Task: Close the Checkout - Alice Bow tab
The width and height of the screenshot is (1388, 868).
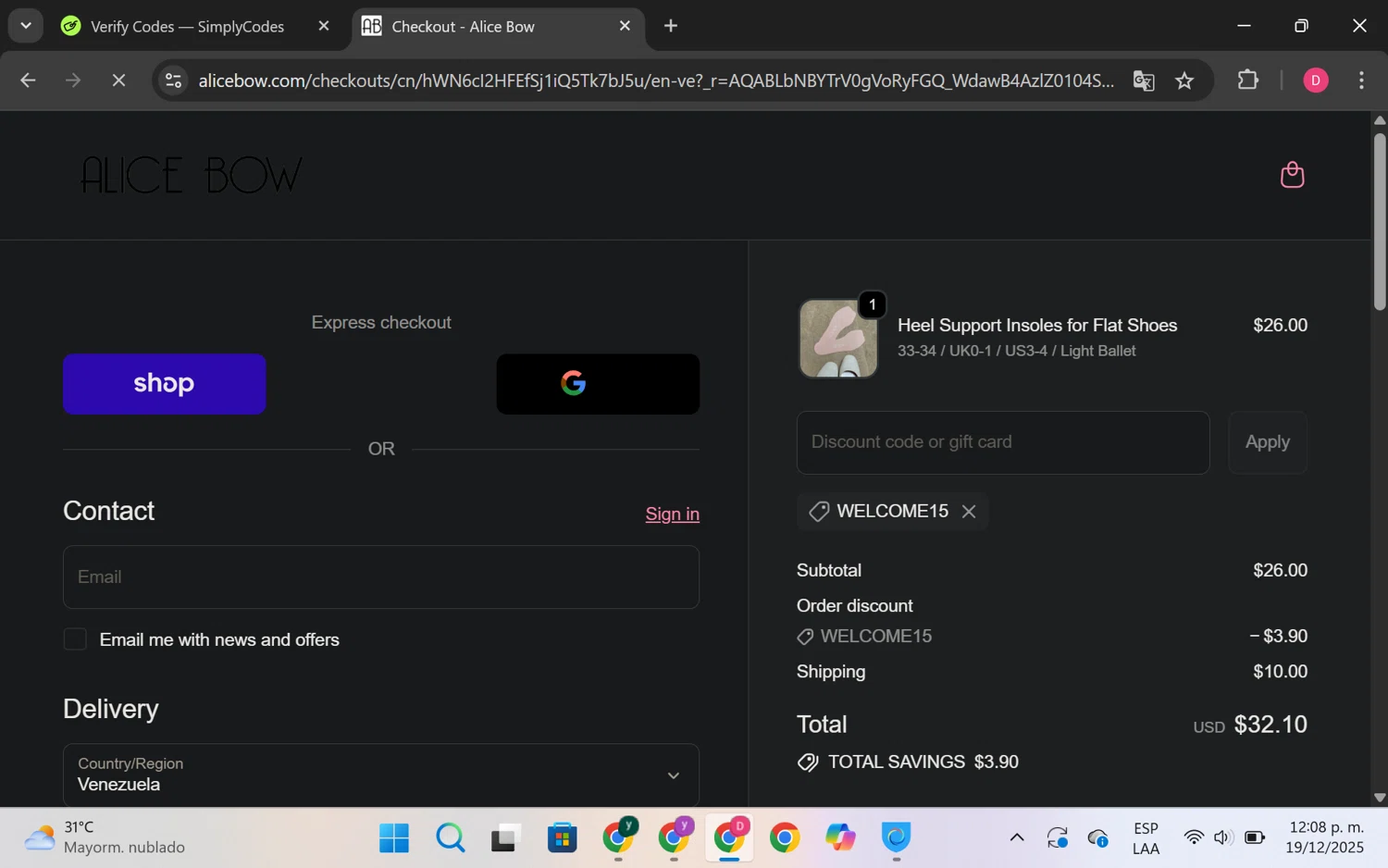Action: [625, 26]
